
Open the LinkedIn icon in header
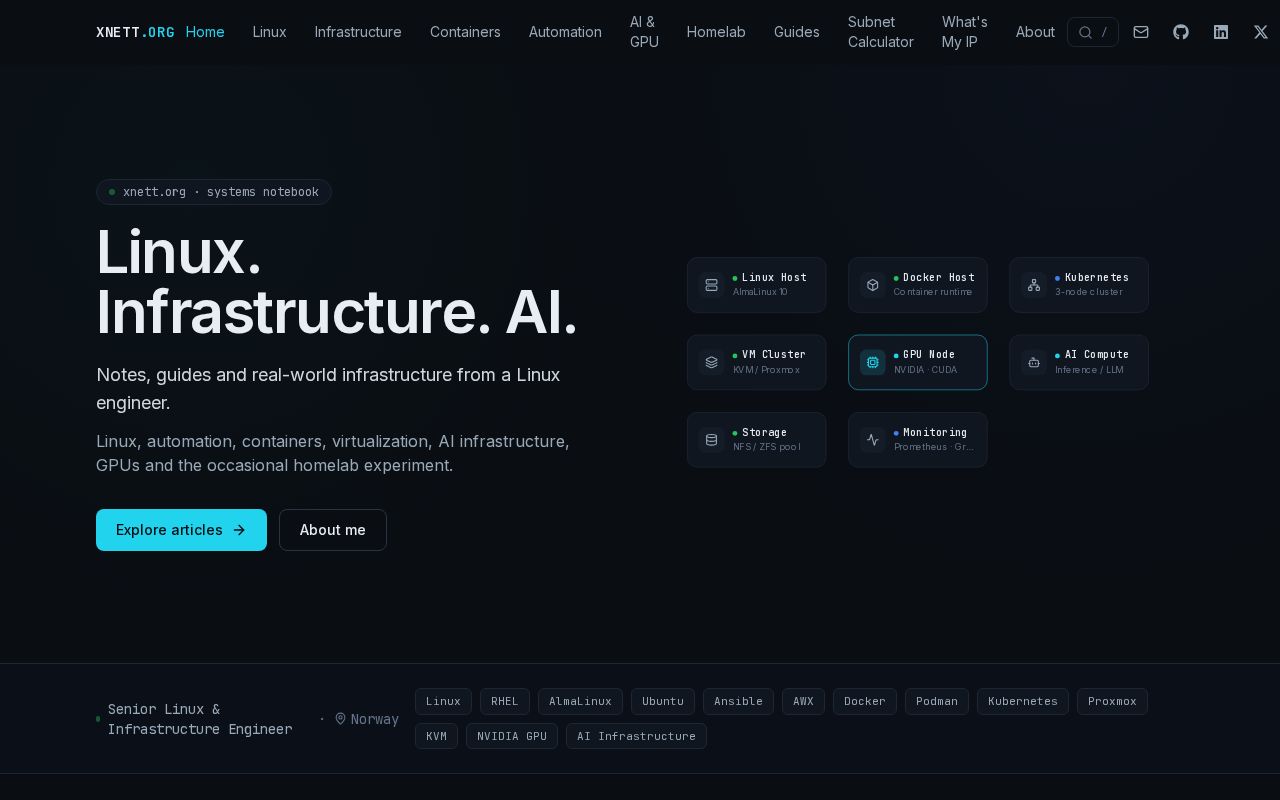1221,32
